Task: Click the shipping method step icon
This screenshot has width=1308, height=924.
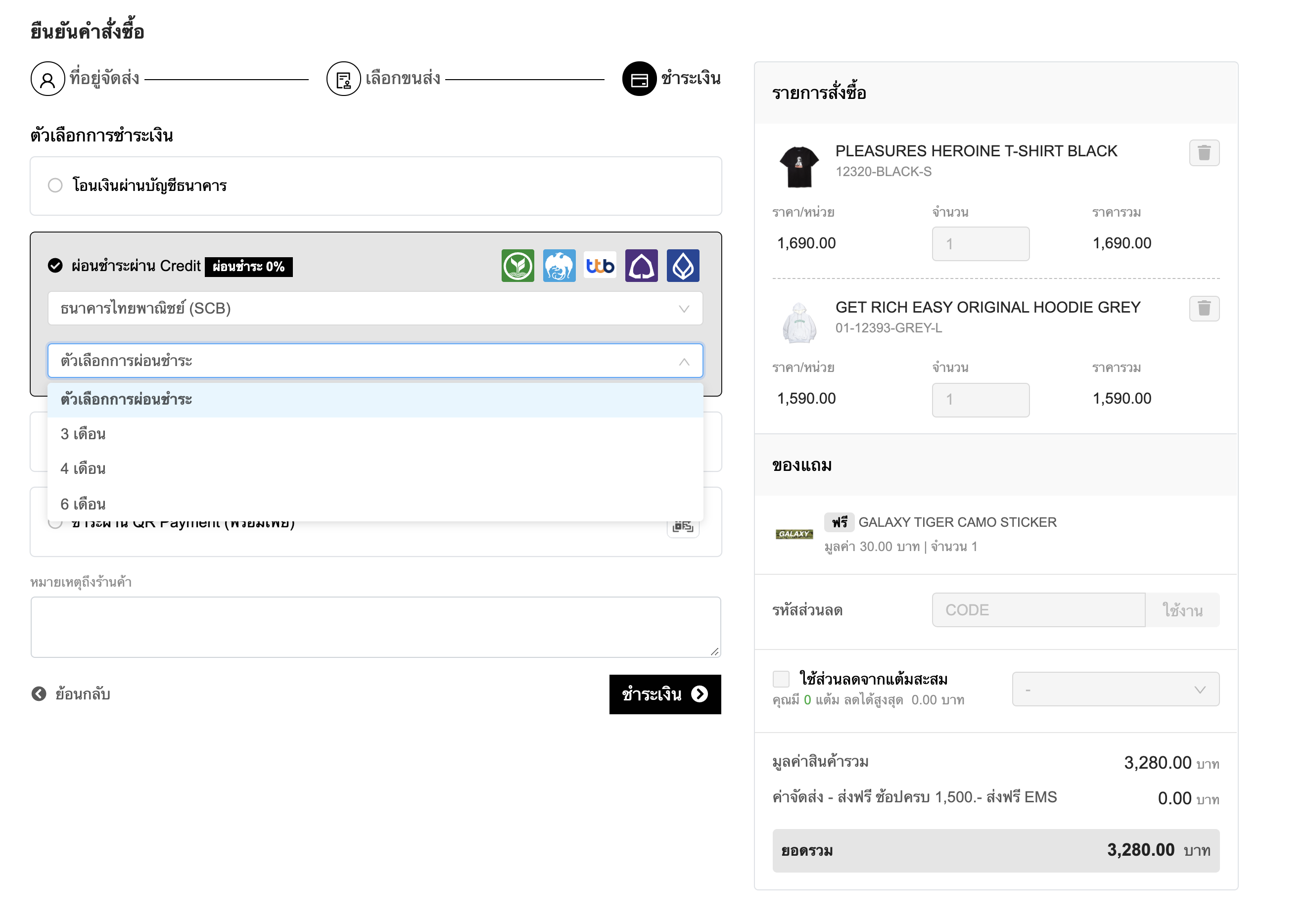Action: pos(343,79)
